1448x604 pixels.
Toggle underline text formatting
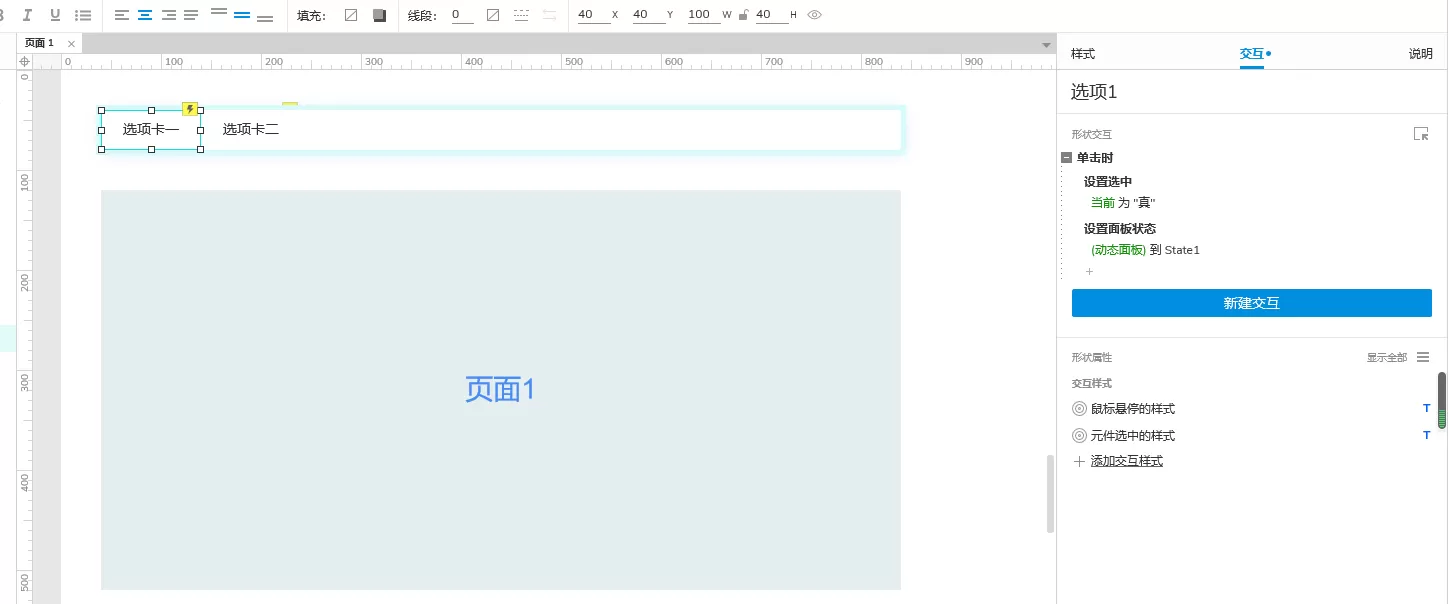pos(55,15)
